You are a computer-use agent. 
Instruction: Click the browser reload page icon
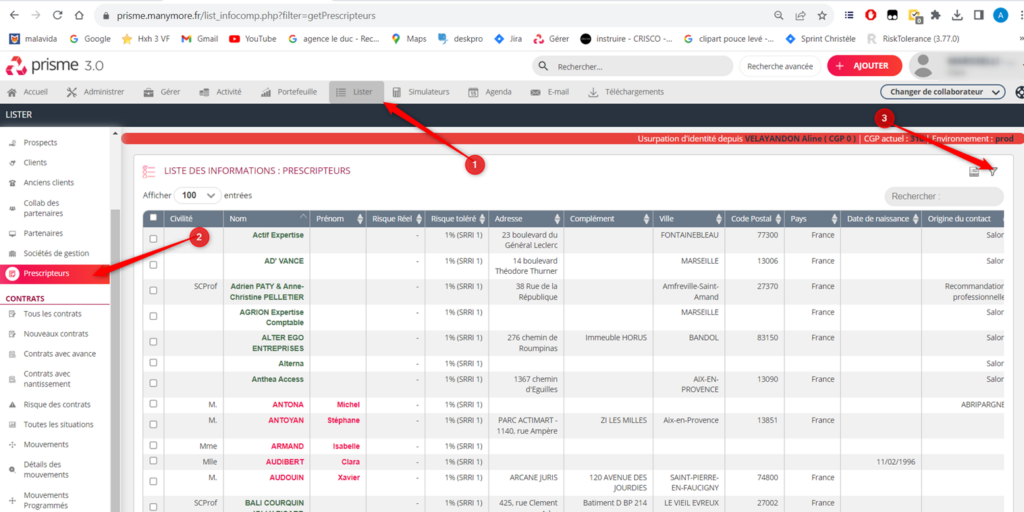click(56, 16)
